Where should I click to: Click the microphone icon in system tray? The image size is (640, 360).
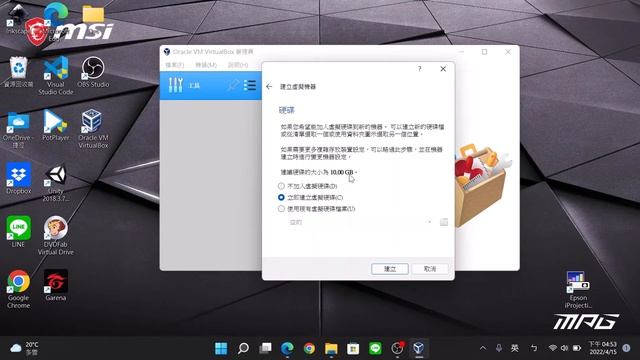(499, 348)
